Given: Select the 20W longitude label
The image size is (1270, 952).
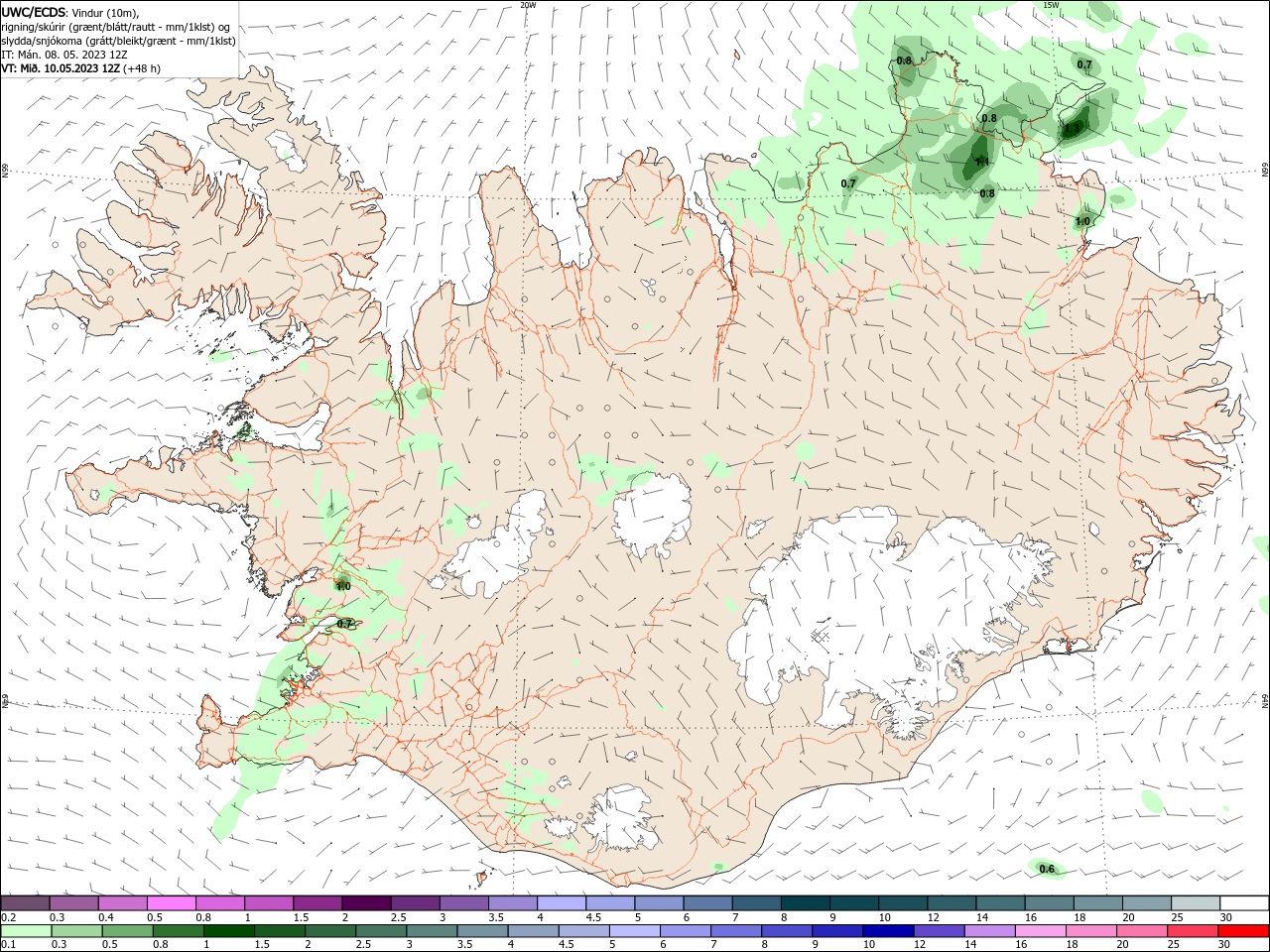Looking at the screenshot, I should tap(528, 5).
